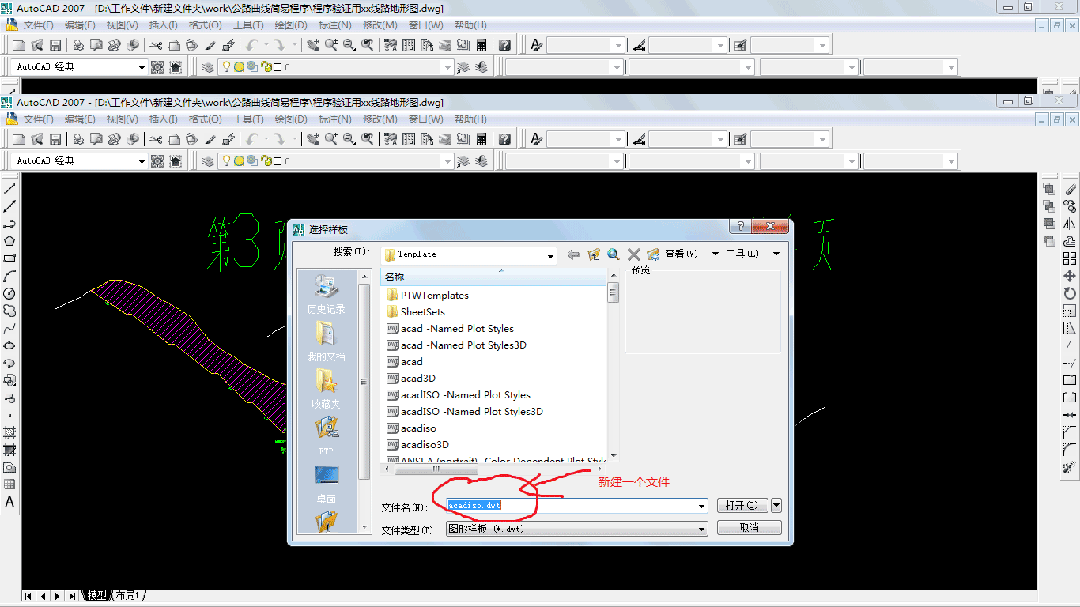1080x607 pixels.
Task: Toggle the layer freeze sun in the lower AutoCAD window
Action: (239, 161)
